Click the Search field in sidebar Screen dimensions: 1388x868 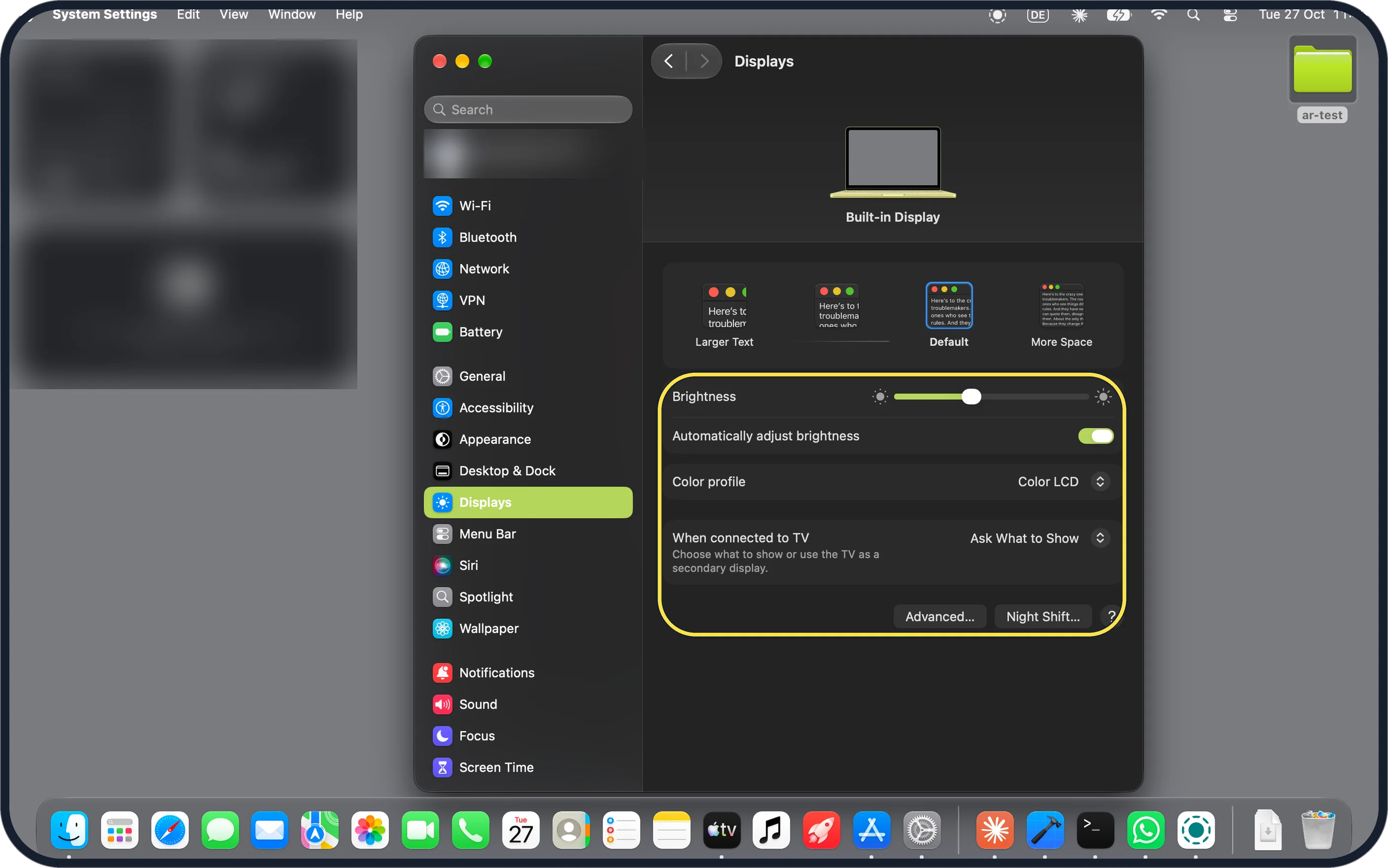click(528, 110)
